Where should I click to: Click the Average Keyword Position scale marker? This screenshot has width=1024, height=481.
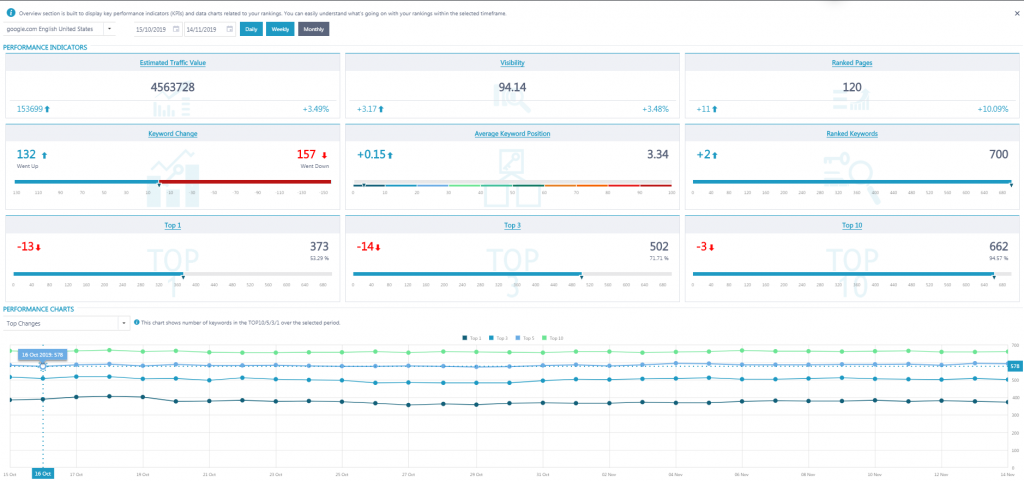(x=364, y=185)
